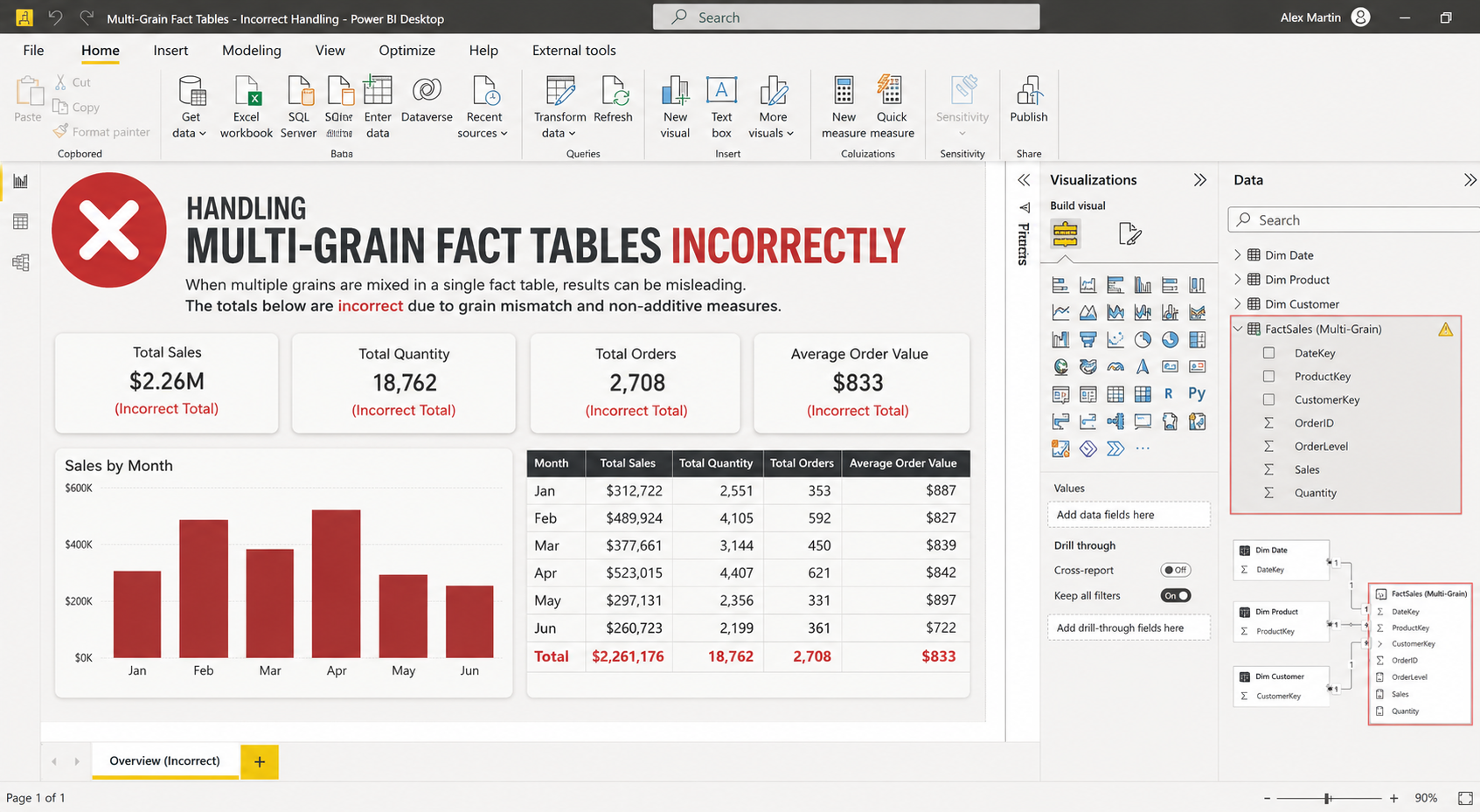Switch to Report view in left sidebar
The image size is (1480, 812).
[20, 181]
